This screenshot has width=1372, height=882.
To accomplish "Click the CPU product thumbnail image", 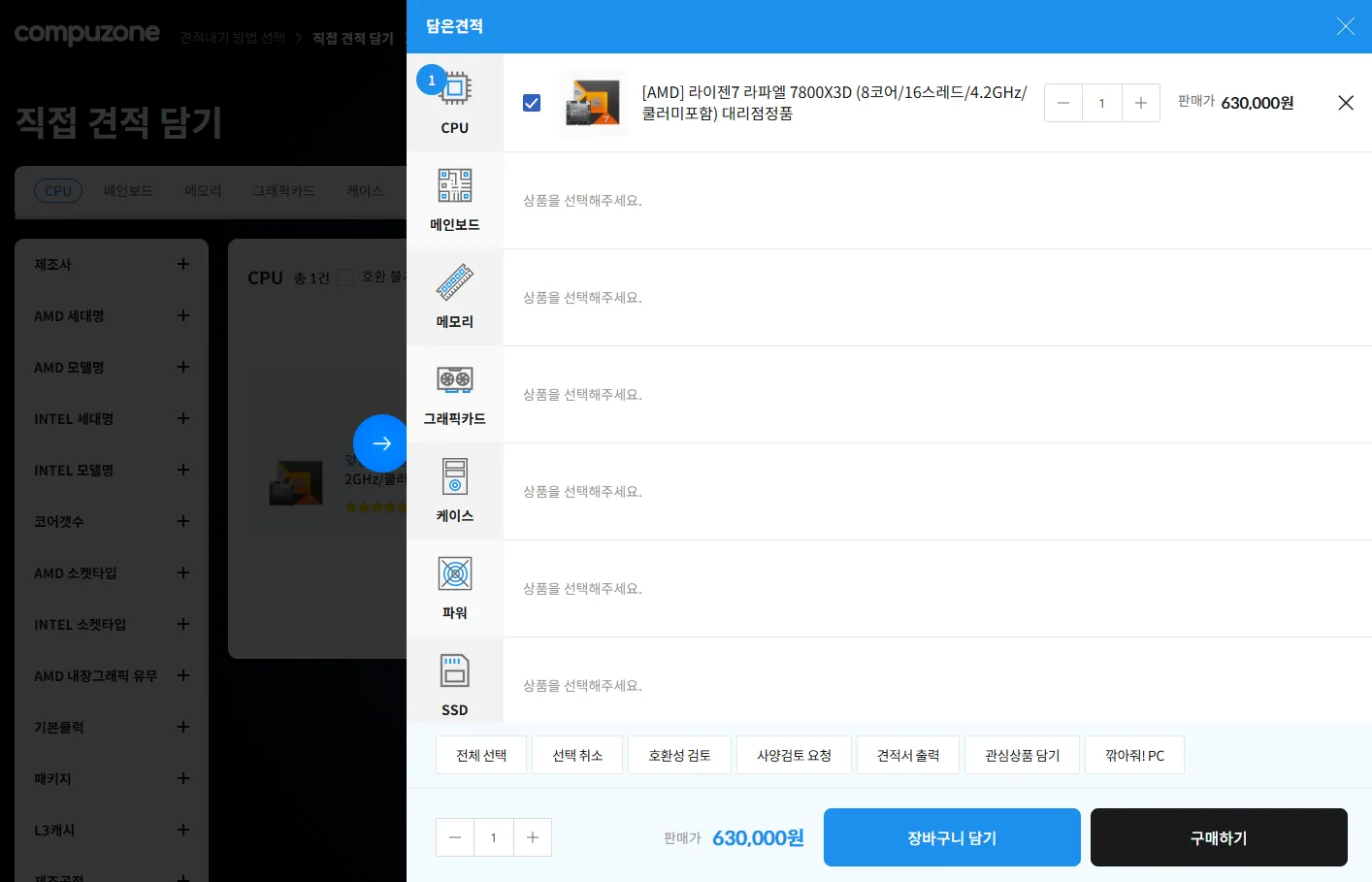I will (593, 102).
